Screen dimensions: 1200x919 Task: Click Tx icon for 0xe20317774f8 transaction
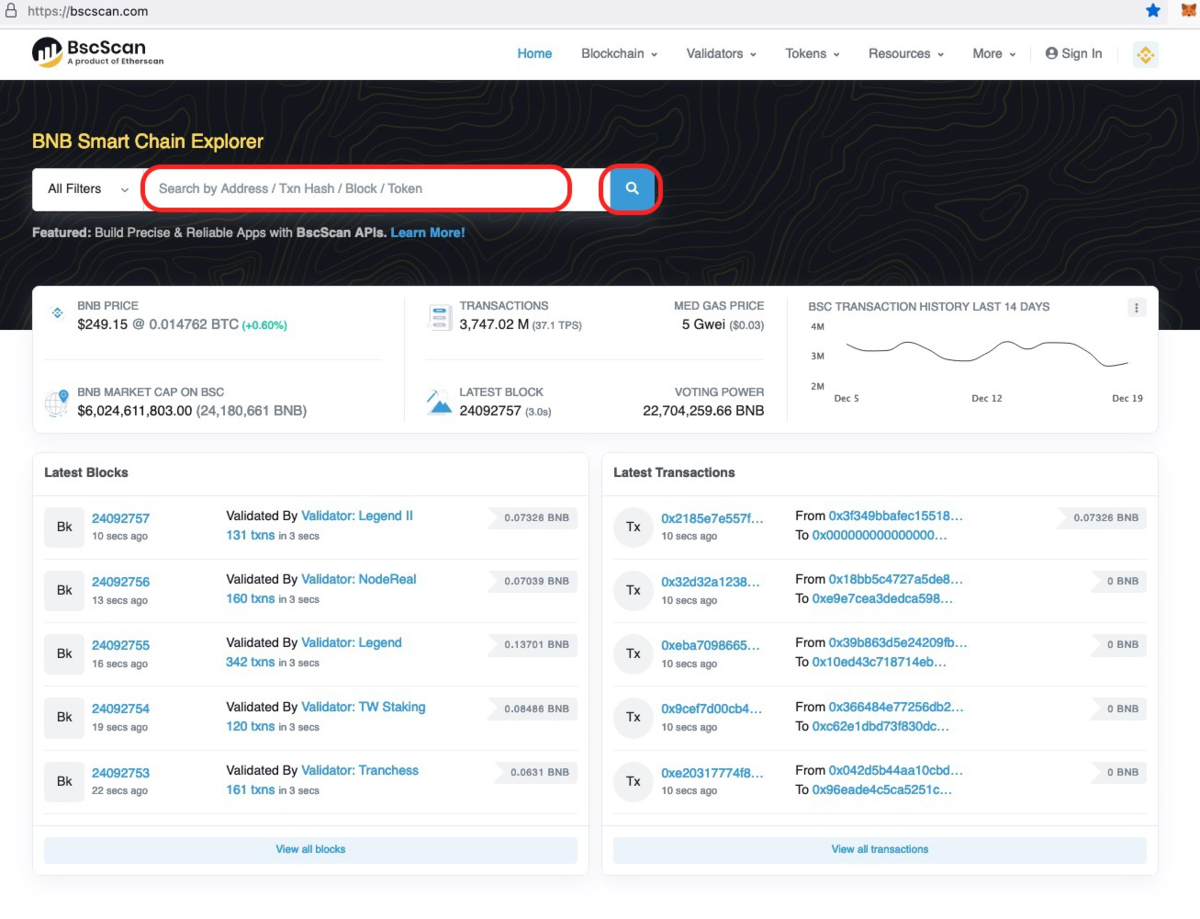pos(633,781)
